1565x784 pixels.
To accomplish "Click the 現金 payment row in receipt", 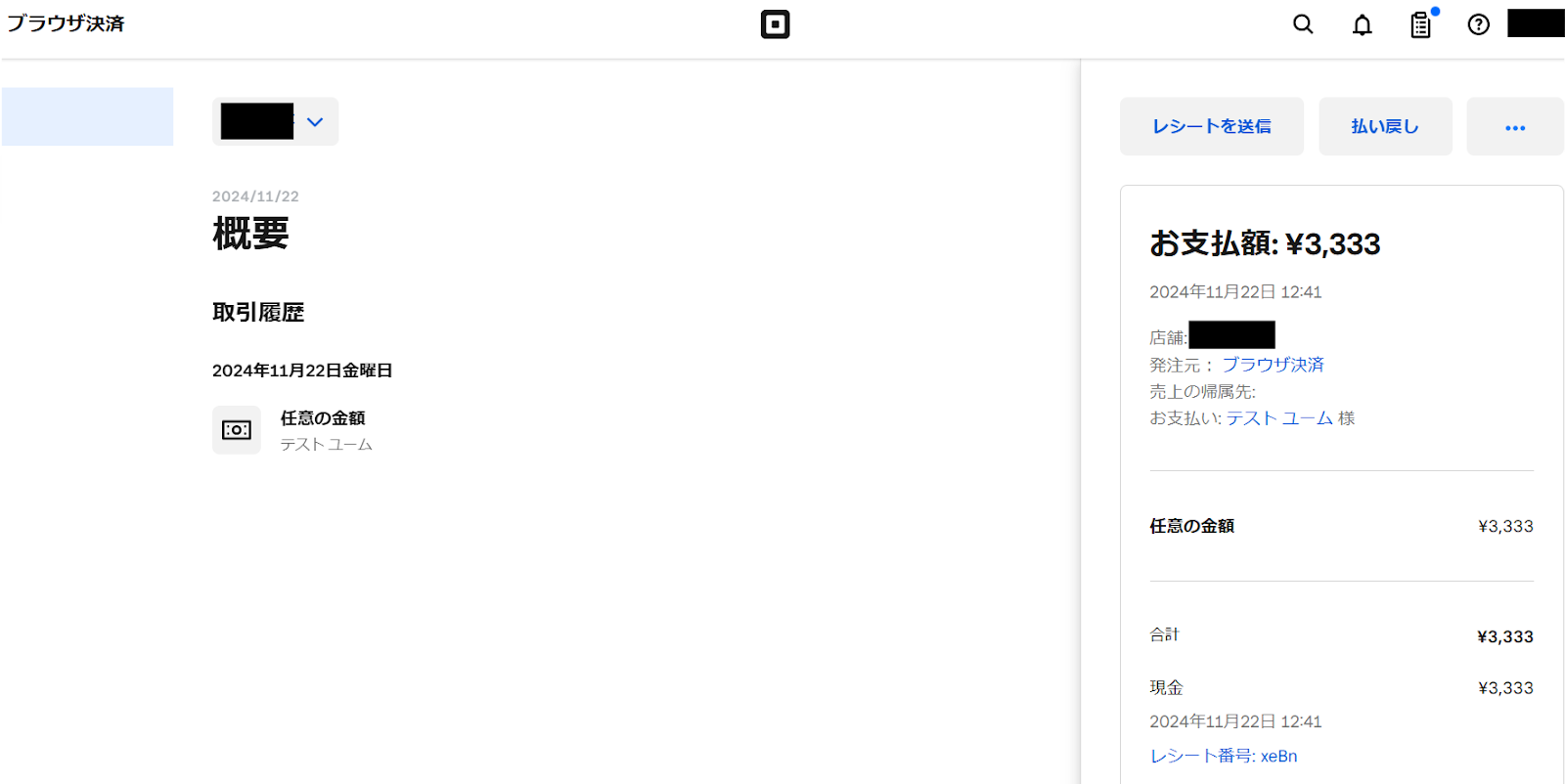I will (1340, 688).
